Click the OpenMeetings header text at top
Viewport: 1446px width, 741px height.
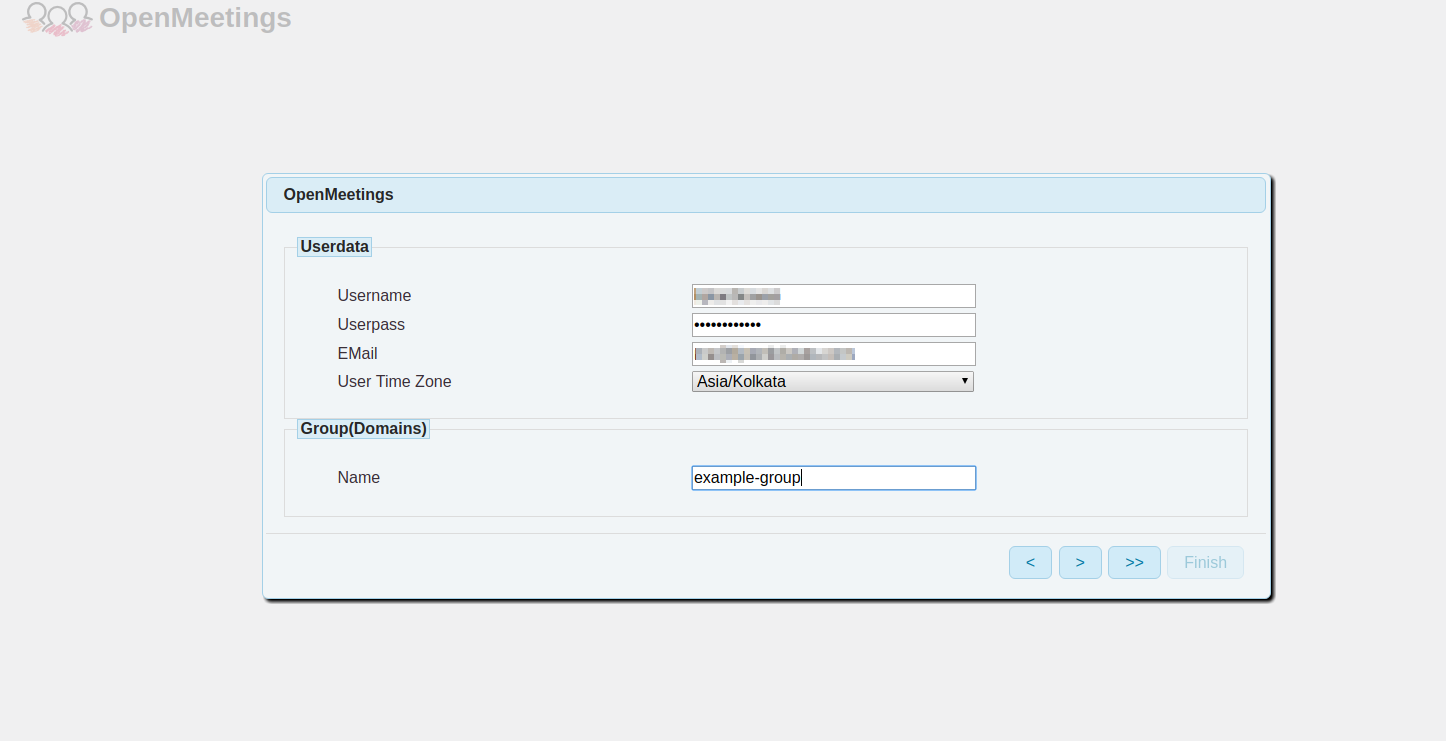click(x=196, y=18)
